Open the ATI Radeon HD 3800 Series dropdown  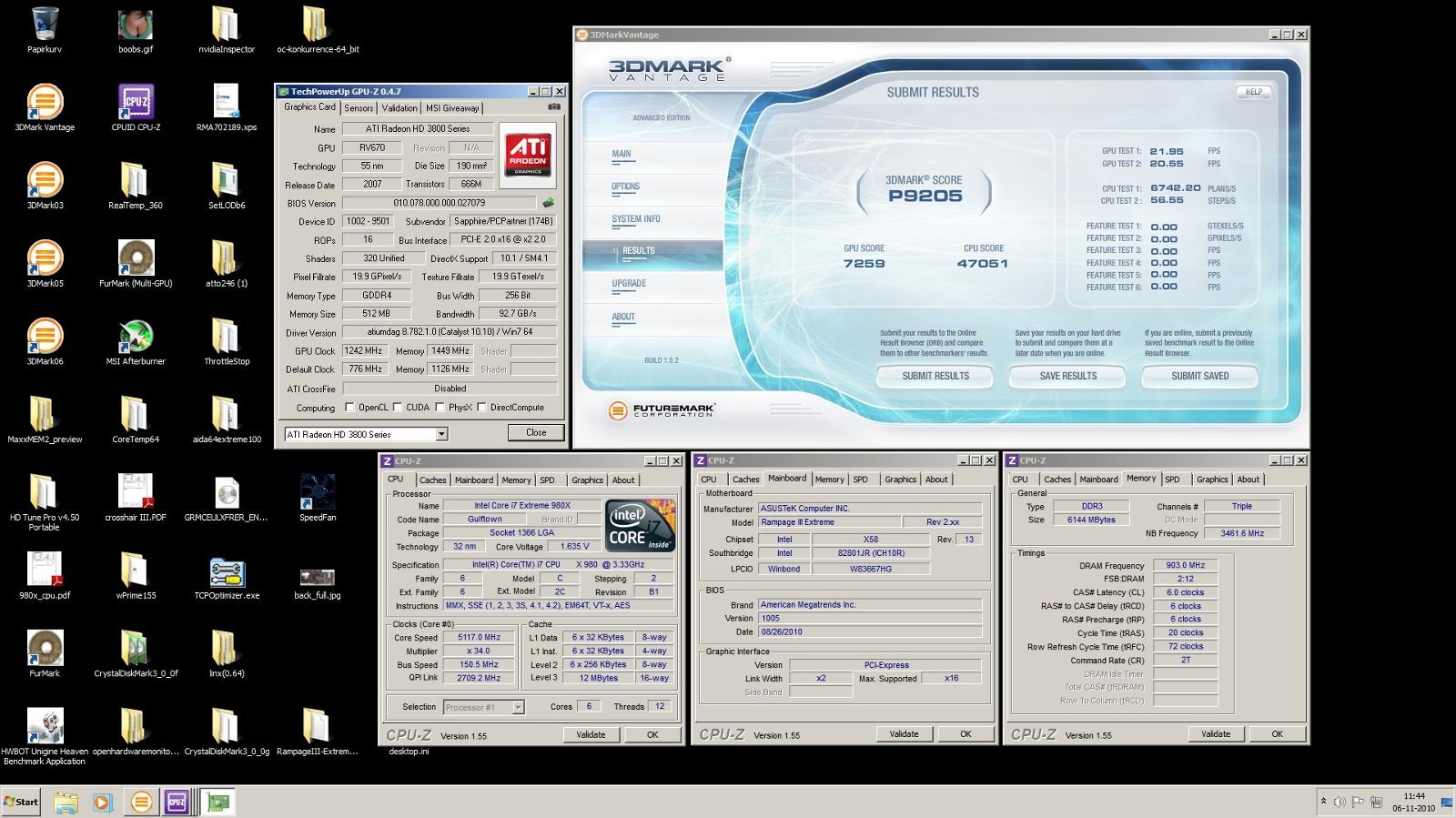tap(366, 434)
